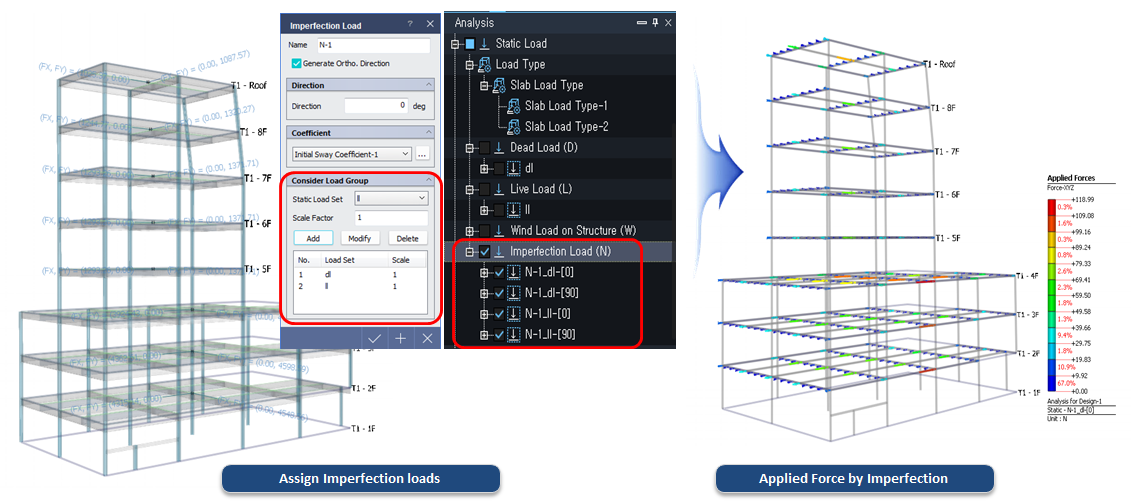Expand the Wind Load on Structure node
Viewport: 1139px width, 503px height.
pos(470,231)
